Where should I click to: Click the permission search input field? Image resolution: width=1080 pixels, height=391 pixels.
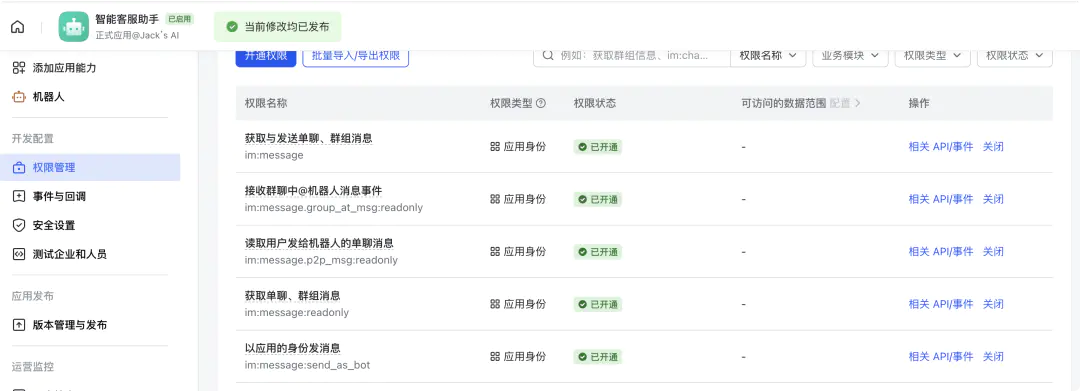632,55
